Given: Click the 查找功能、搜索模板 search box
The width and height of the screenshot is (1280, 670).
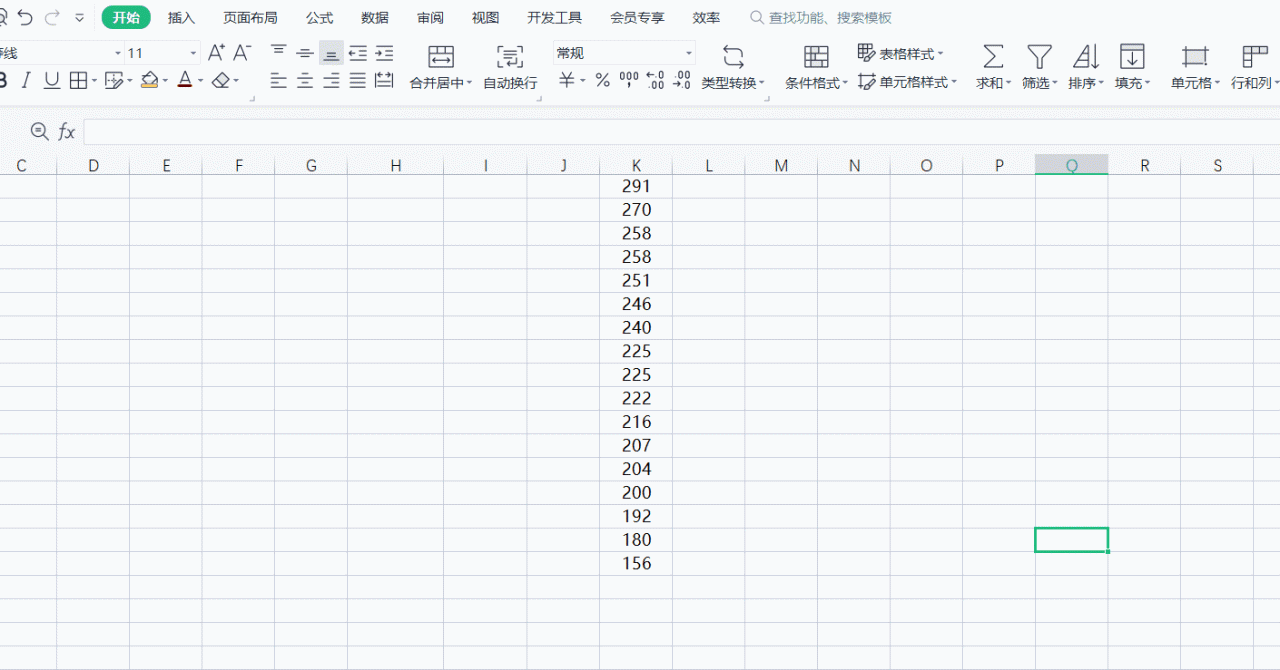Looking at the screenshot, I should [x=821, y=18].
